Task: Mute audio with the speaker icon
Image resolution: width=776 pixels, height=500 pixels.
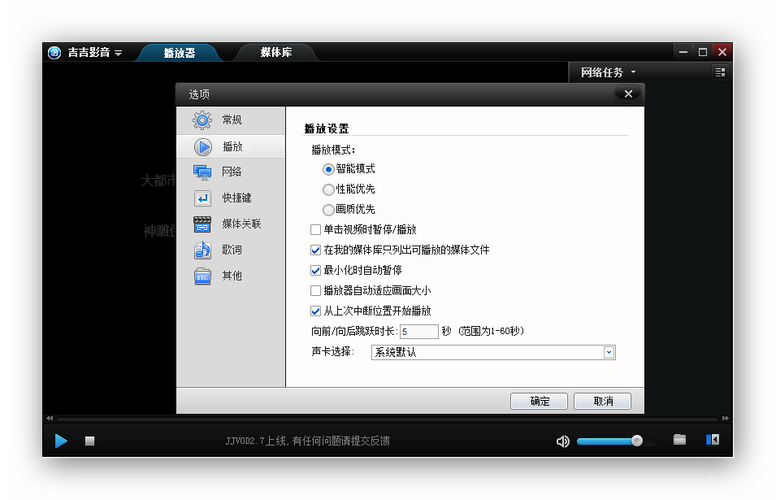Action: (563, 441)
